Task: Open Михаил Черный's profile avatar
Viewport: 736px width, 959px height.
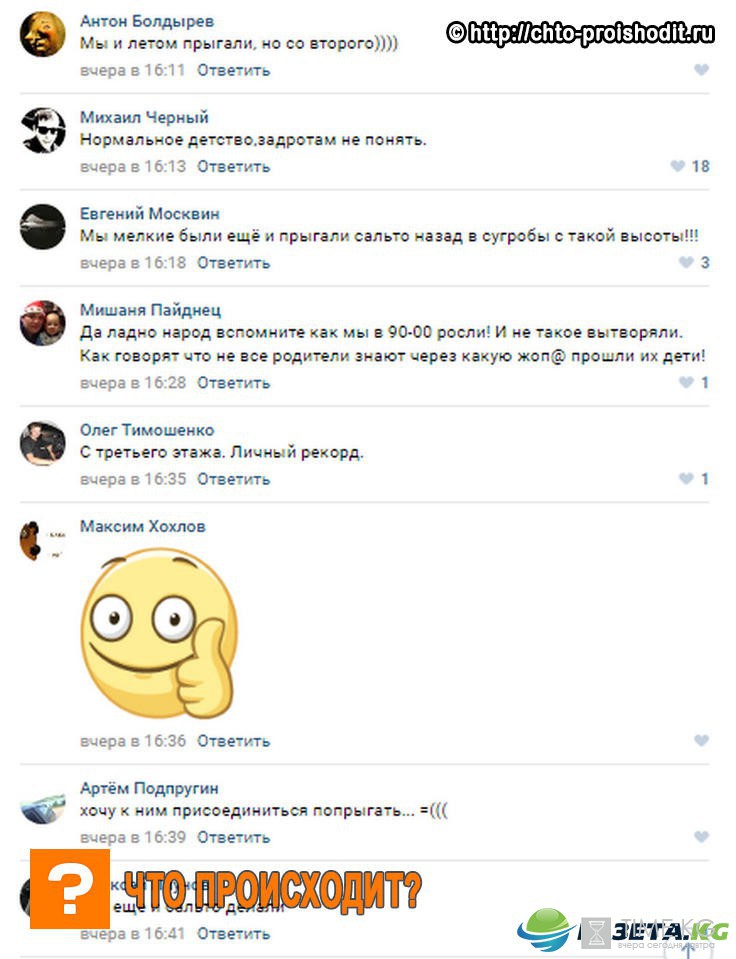Action: (x=43, y=130)
